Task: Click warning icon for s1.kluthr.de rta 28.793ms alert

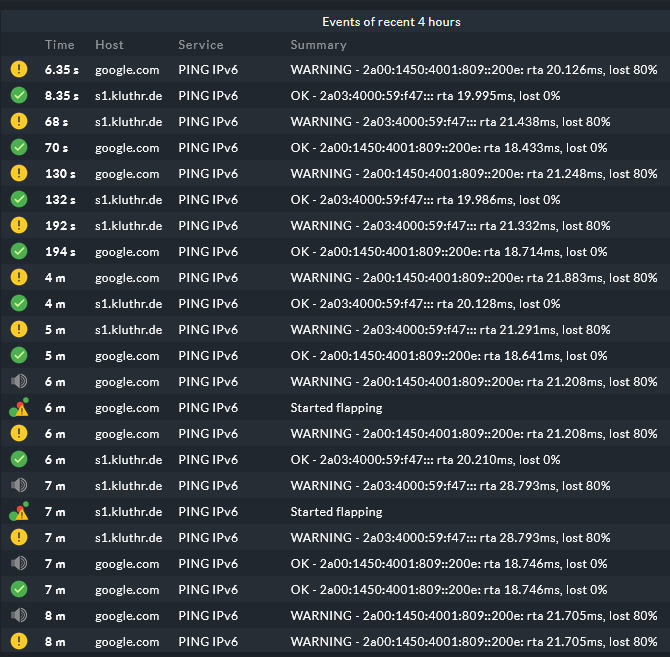Action: (x=19, y=537)
